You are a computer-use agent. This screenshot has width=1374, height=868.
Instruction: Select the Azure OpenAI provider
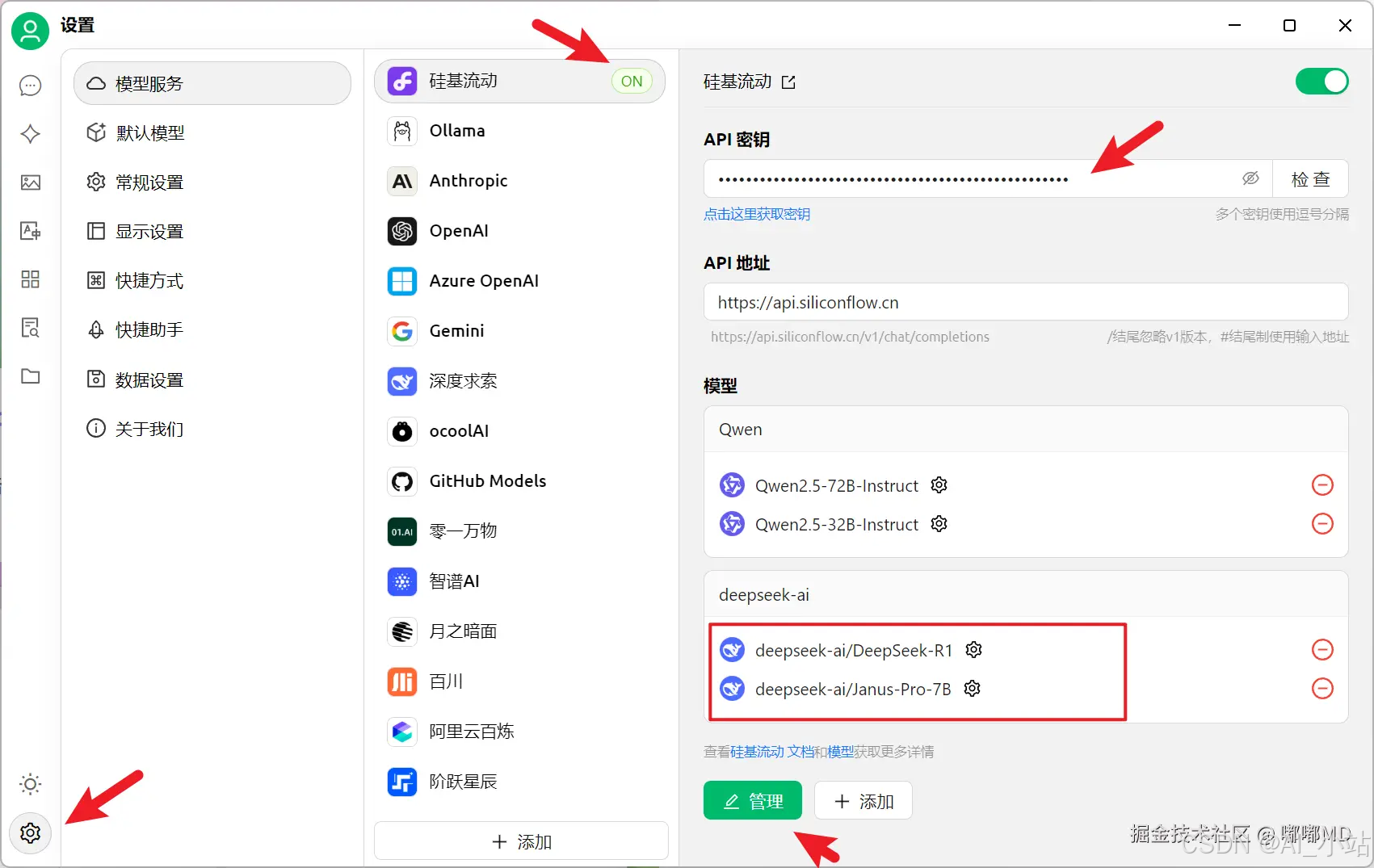point(519,281)
